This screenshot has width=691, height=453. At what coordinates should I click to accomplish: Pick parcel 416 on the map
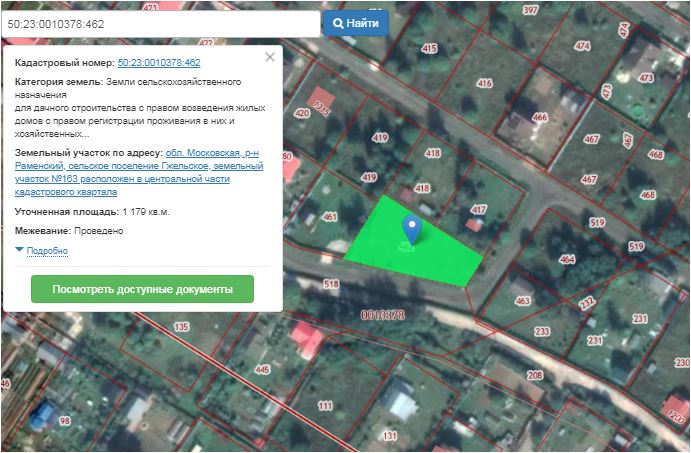(x=484, y=84)
